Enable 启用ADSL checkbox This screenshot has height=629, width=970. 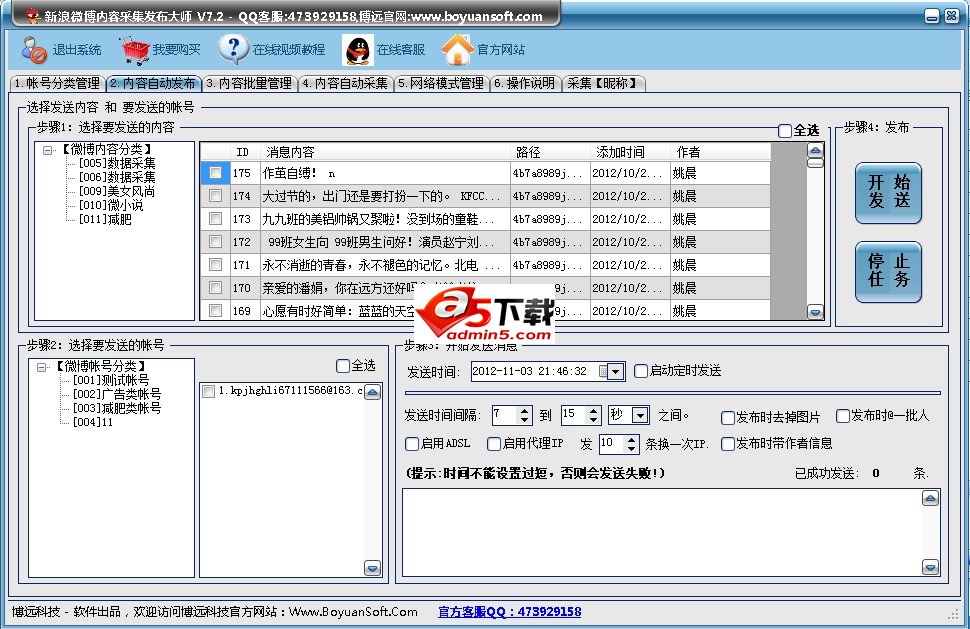pos(412,444)
